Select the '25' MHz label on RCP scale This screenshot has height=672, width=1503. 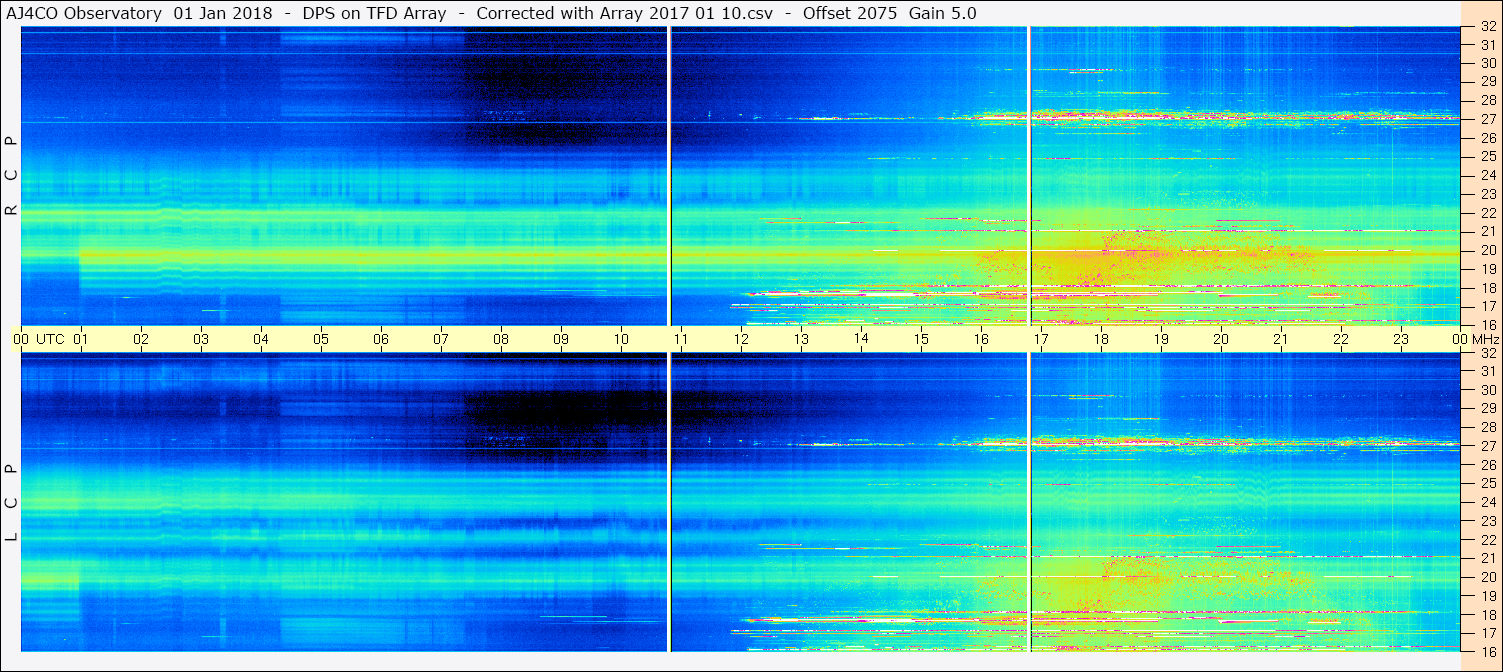[1487, 157]
